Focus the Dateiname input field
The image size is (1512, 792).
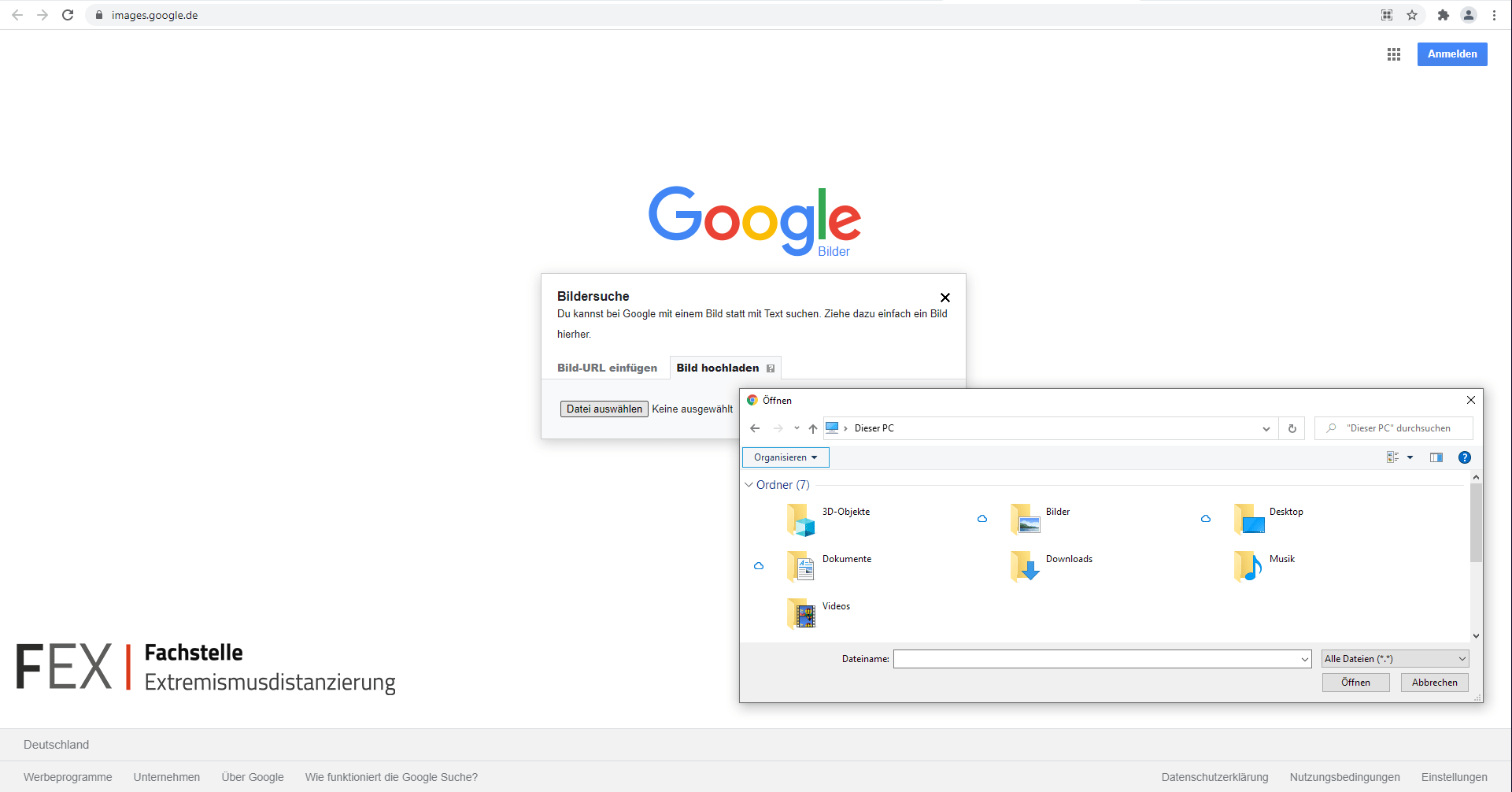(1096, 659)
